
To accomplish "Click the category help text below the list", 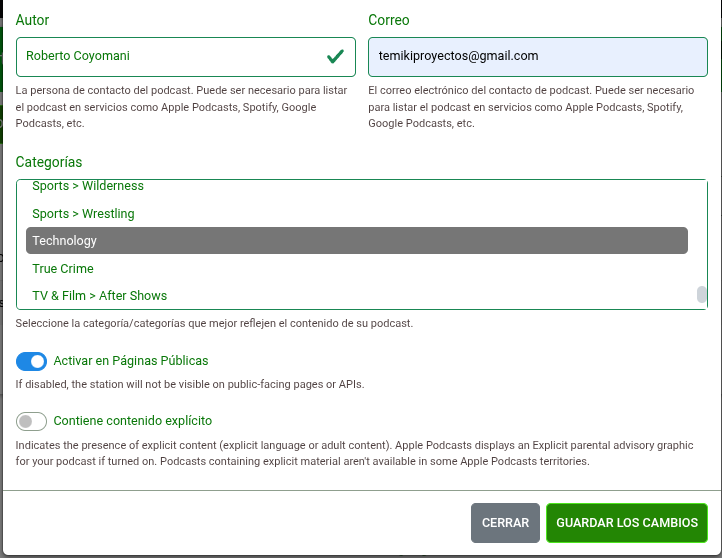I will pyautogui.click(x=214, y=324).
